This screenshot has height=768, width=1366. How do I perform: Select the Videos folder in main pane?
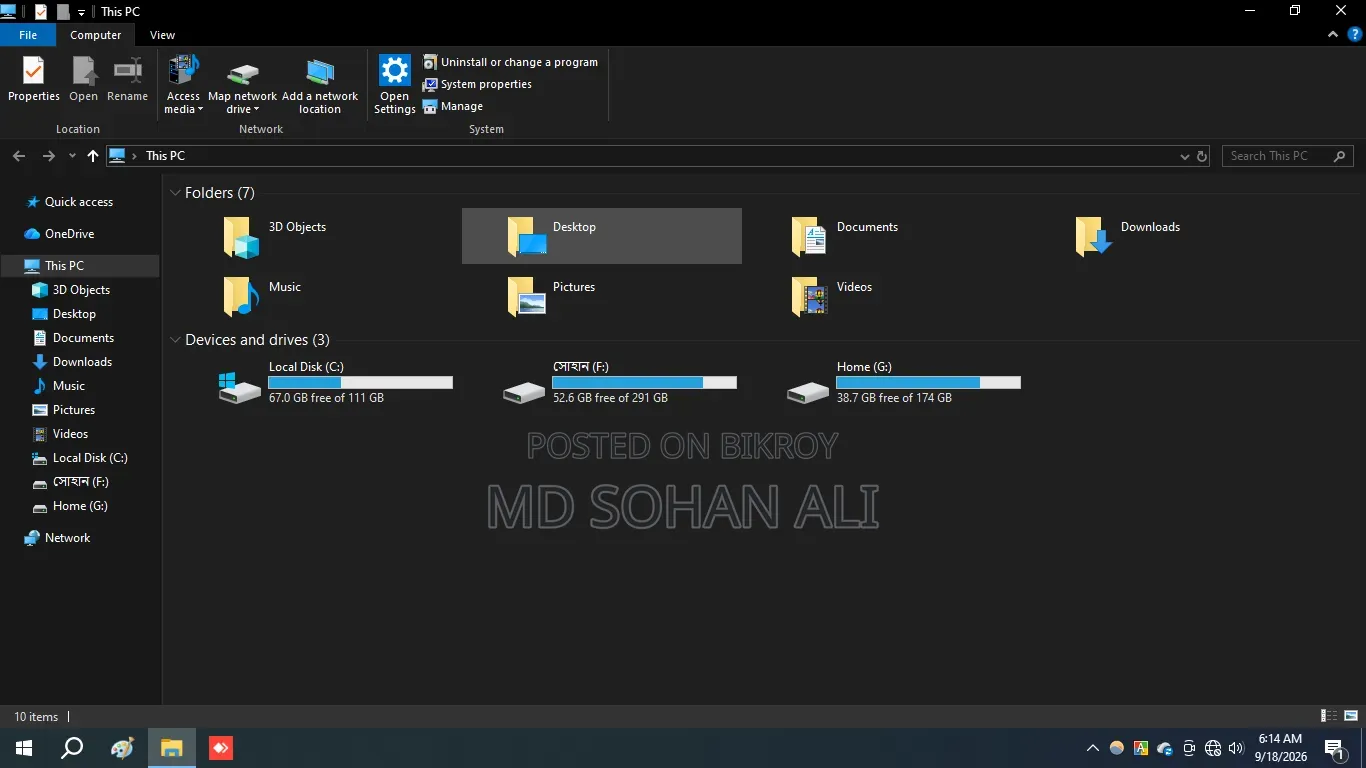886,296
